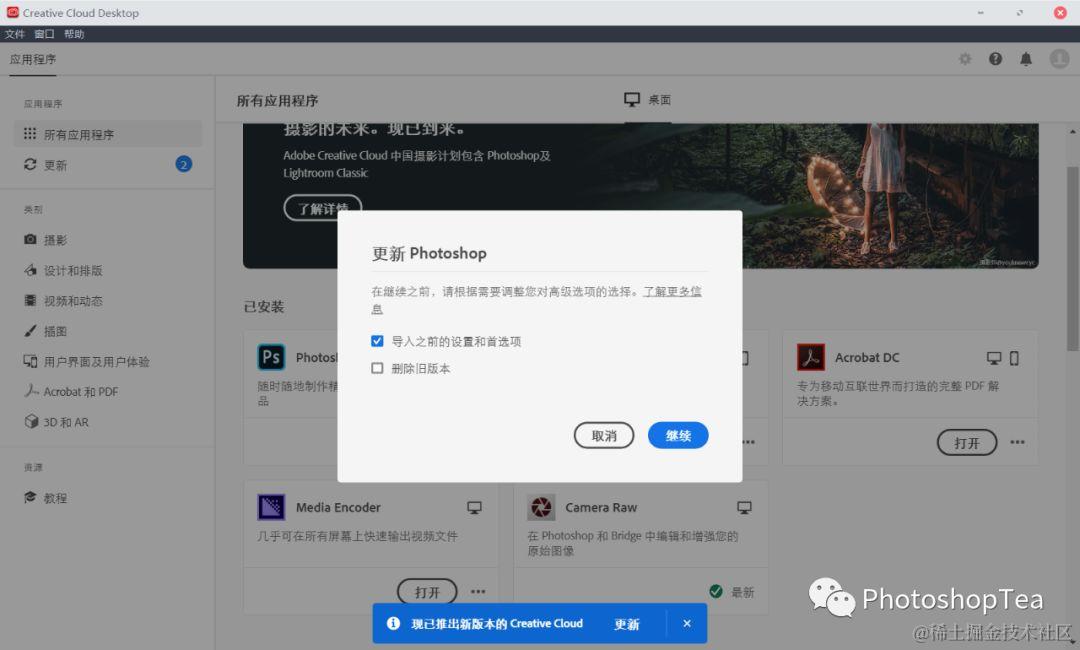The image size is (1080, 650).
Task: Click the 取消 button in dialog
Action: 603,435
